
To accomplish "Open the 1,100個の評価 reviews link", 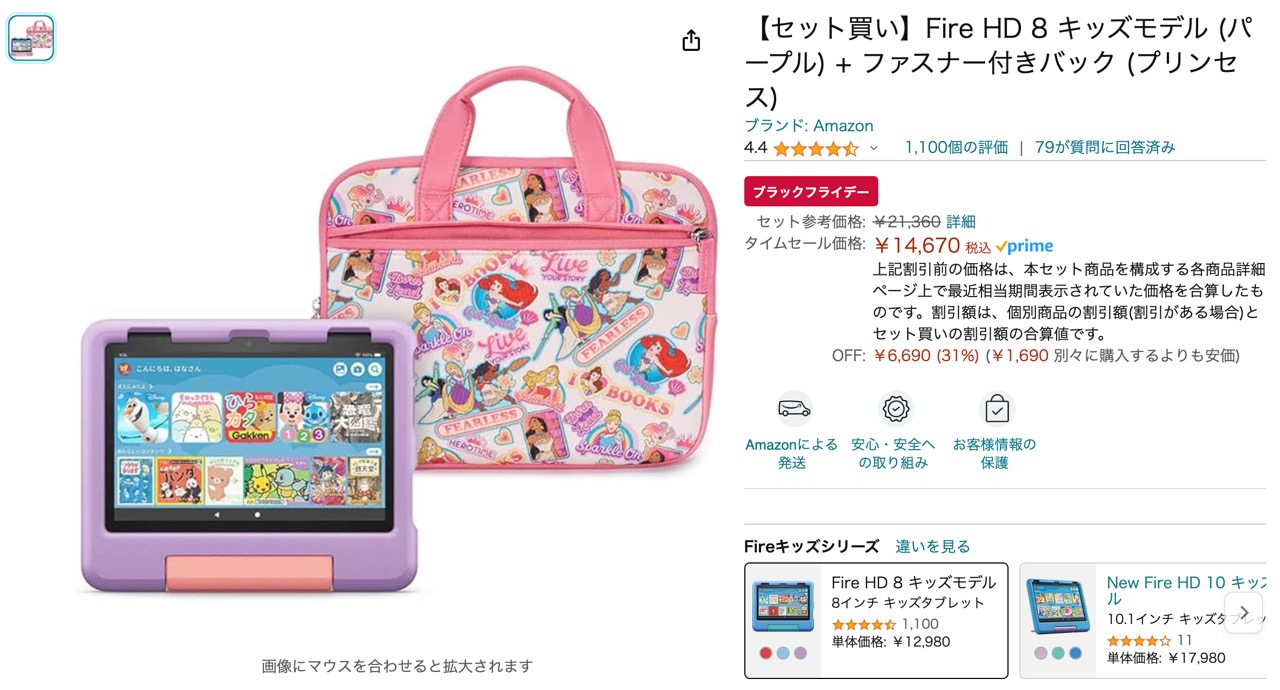I will [956, 147].
